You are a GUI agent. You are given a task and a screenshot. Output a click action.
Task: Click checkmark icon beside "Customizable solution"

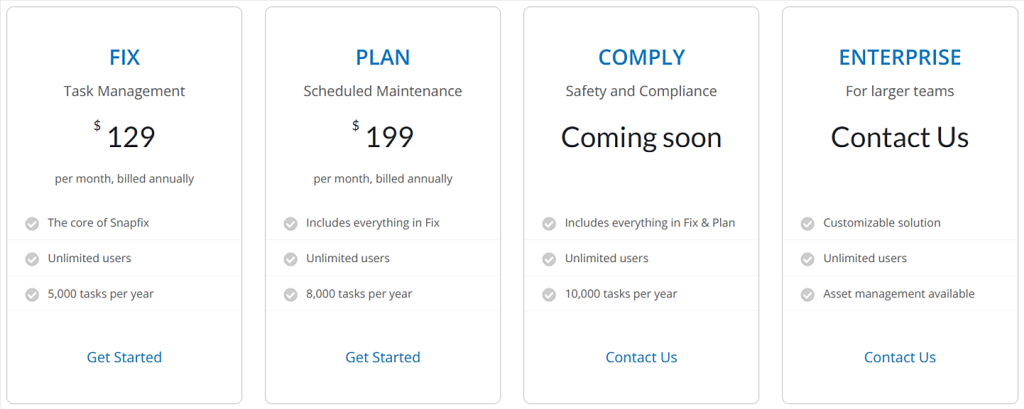pos(808,223)
